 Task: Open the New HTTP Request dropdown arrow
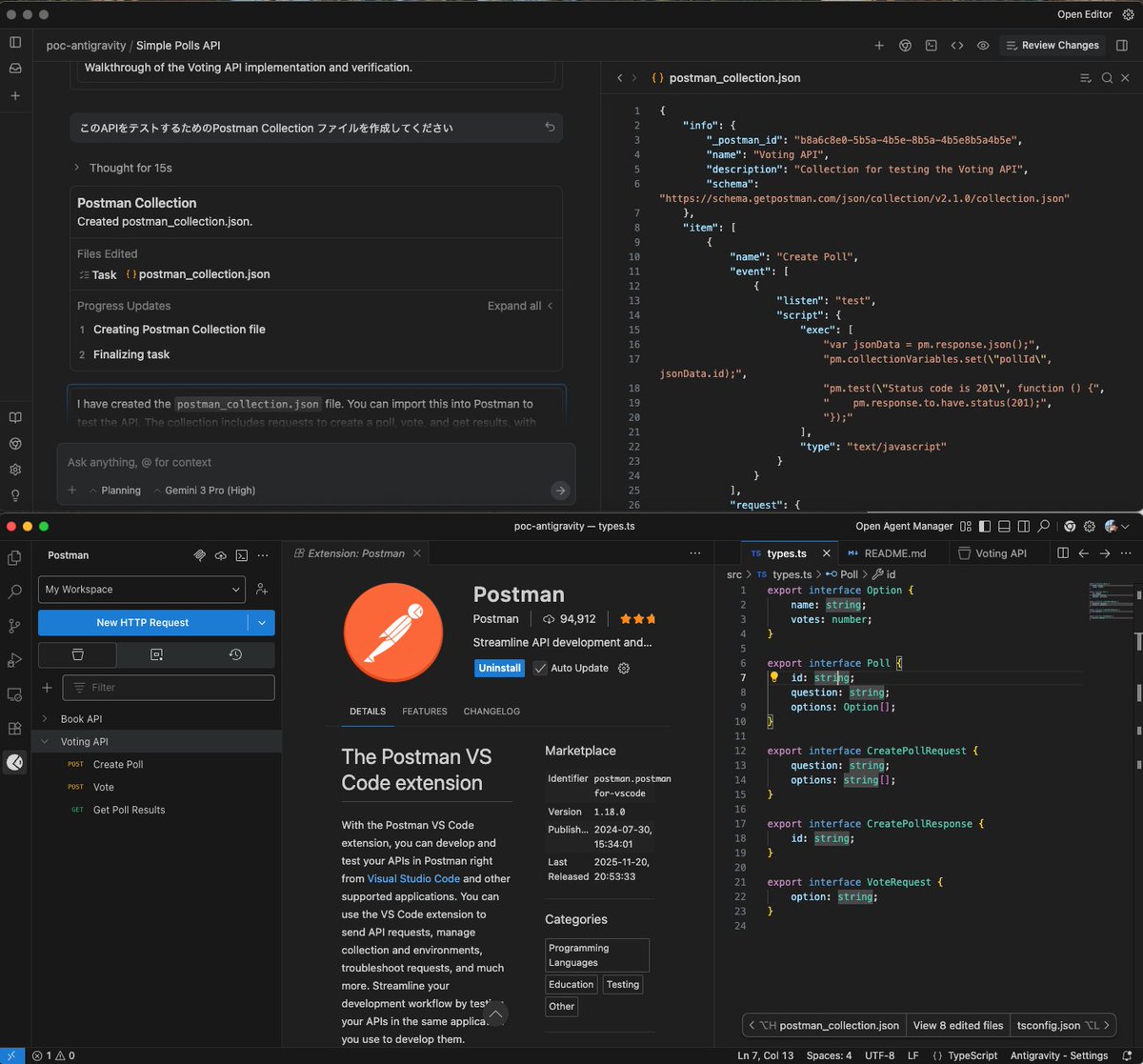(262, 623)
